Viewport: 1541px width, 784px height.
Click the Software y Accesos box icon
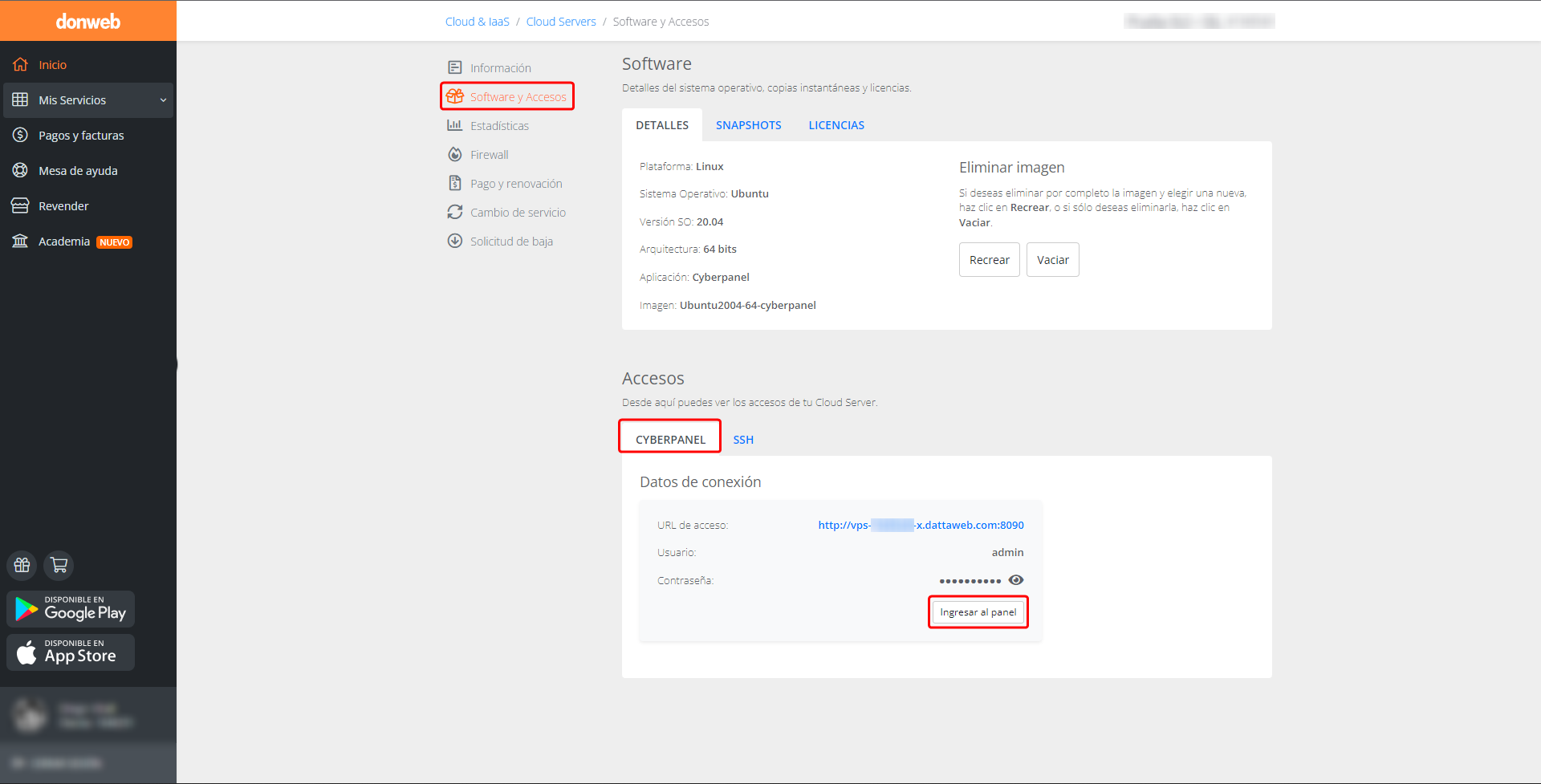click(455, 96)
